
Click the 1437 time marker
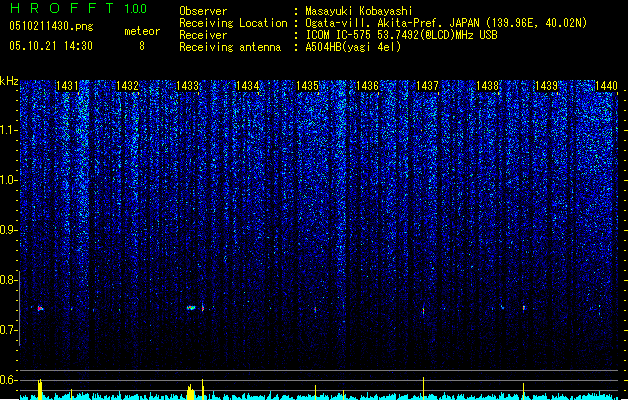(427, 86)
